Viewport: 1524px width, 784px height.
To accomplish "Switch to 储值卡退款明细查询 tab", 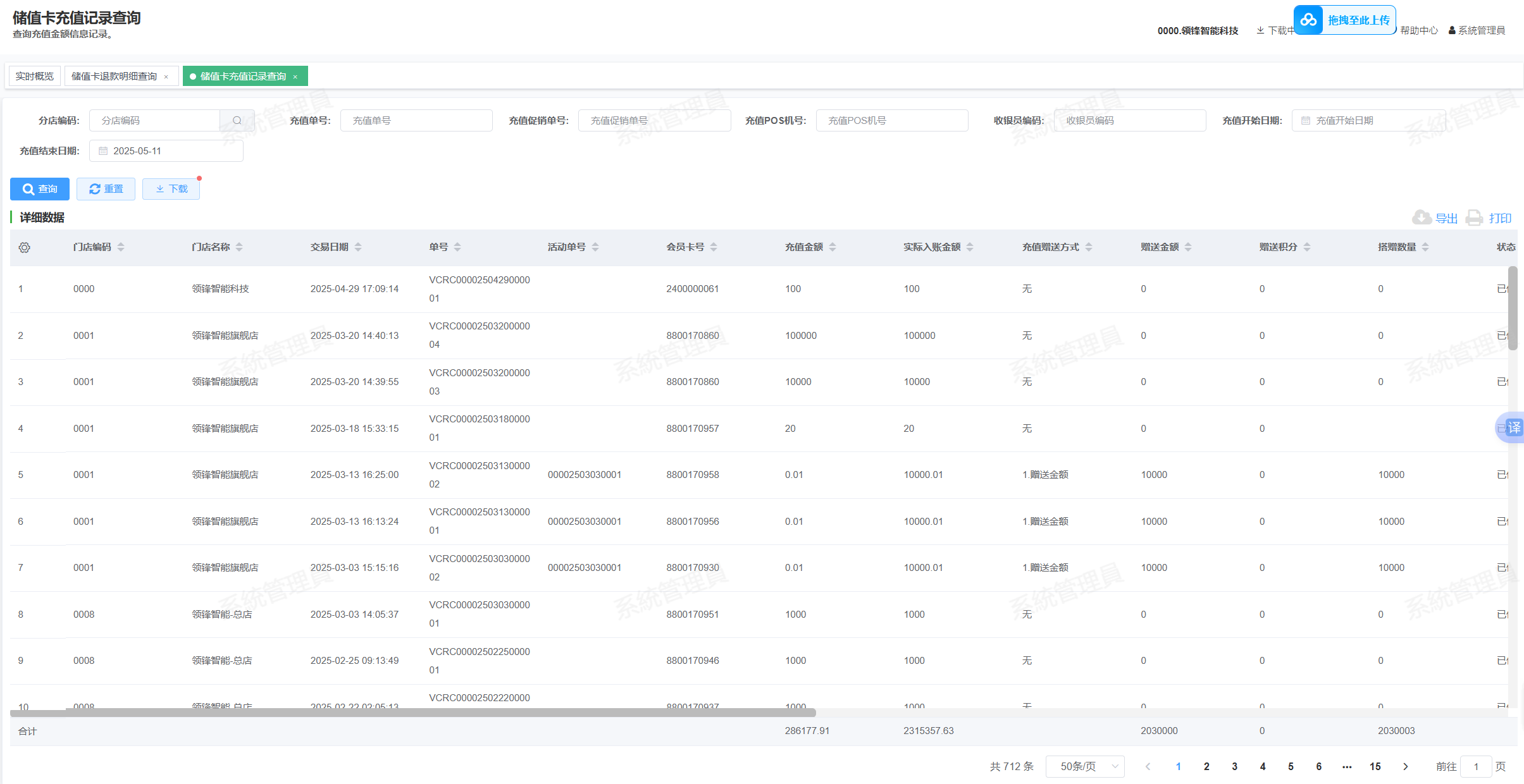I will pyautogui.click(x=114, y=77).
